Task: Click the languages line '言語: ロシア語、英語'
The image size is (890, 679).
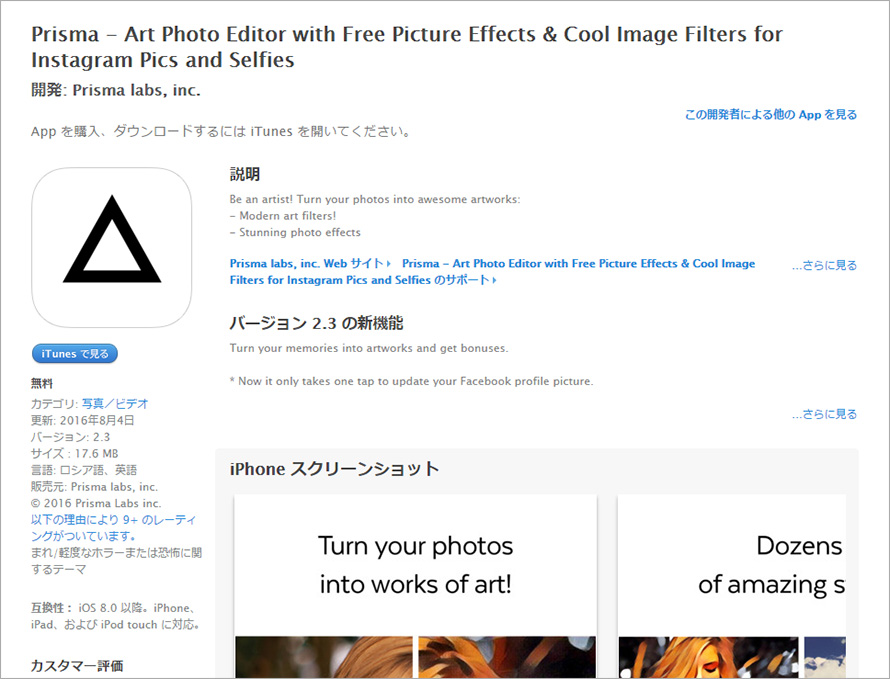Action: (x=84, y=470)
